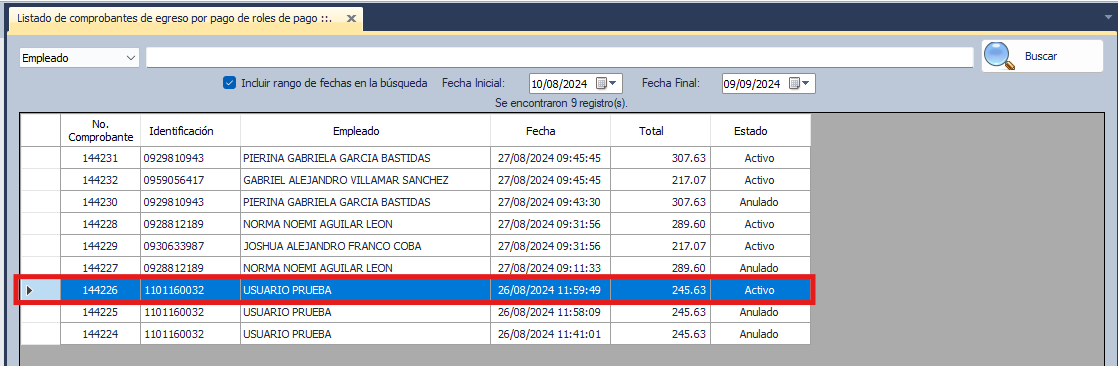Click Estado Activo in row 144229
Screen dimensions: 1118x366
click(x=759, y=246)
